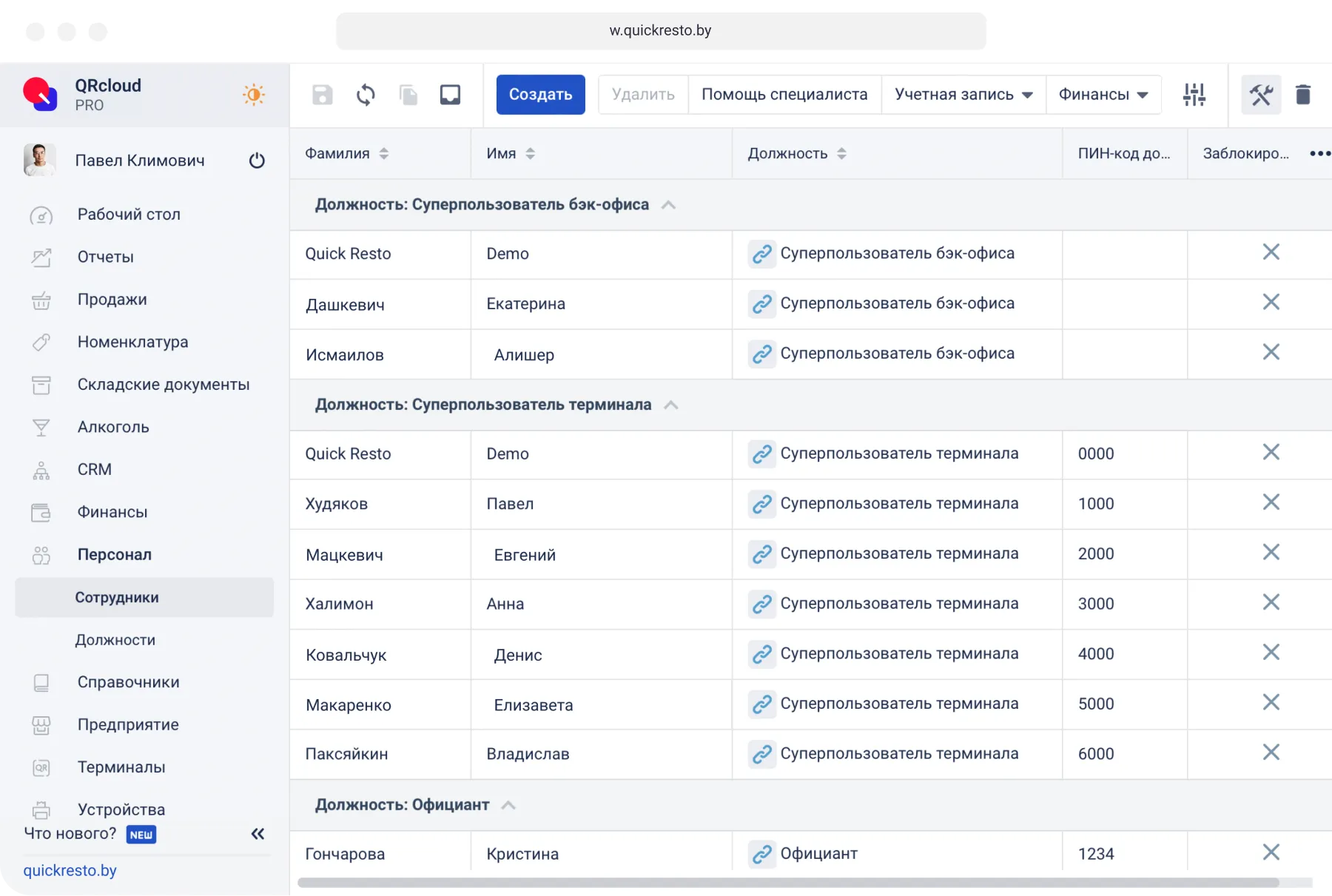This screenshot has width=1332, height=896.
Task: Click the copy documents icon
Action: [408, 95]
